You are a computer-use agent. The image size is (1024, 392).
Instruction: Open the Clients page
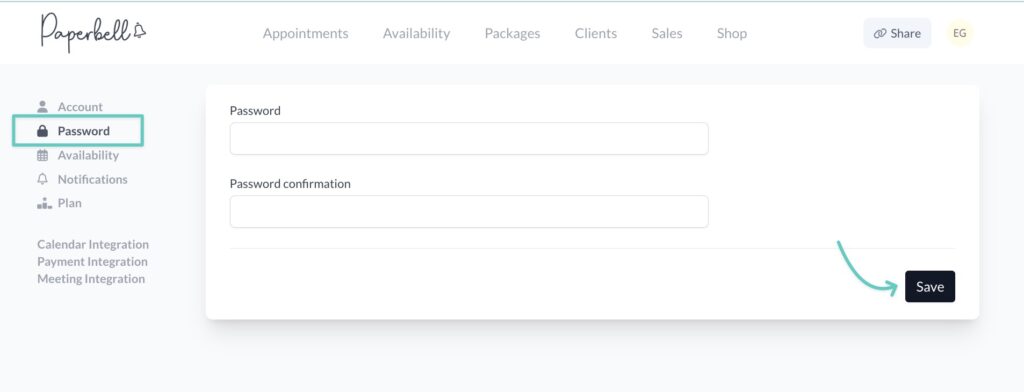tap(596, 33)
